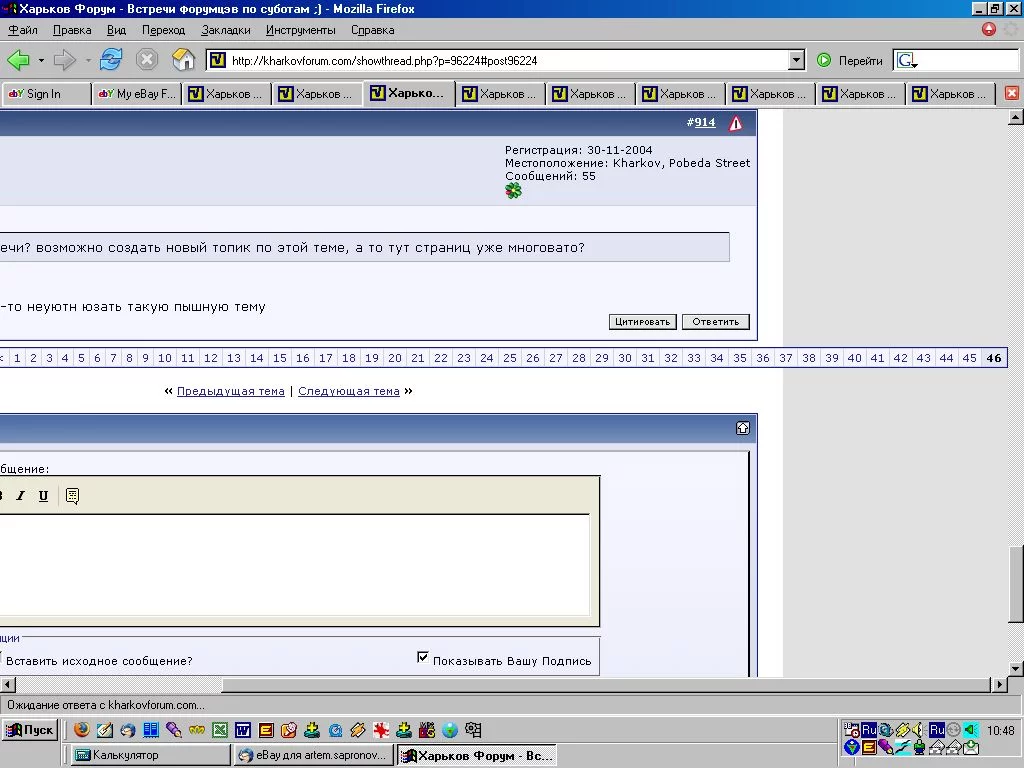Click the report post warning triangle icon
Image resolution: width=1024 pixels, height=768 pixels.
pyautogui.click(x=736, y=123)
